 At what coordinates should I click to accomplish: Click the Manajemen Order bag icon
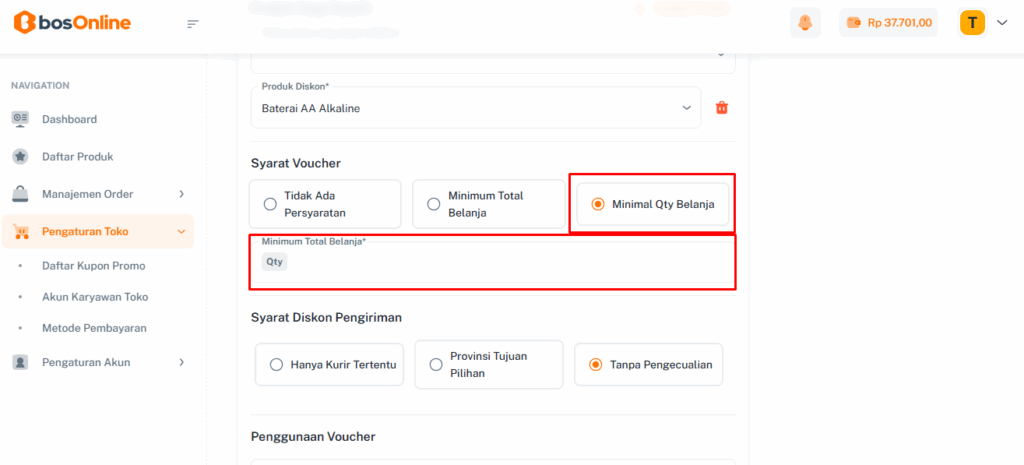click(x=20, y=194)
